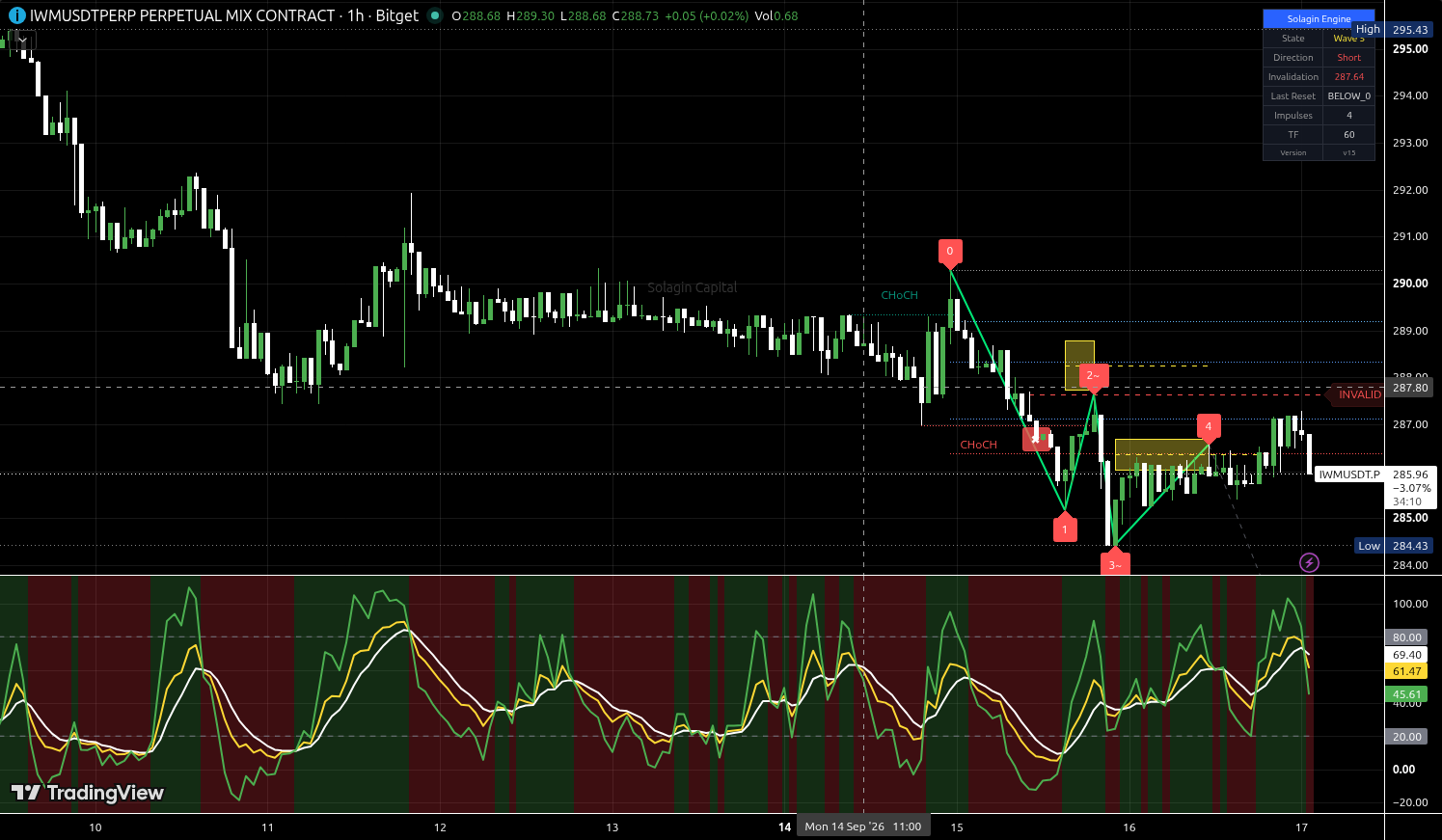1442x840 pixels.
Task: Click the yellow 61.47 oscillator value tag
Action: pos(1407,671)
